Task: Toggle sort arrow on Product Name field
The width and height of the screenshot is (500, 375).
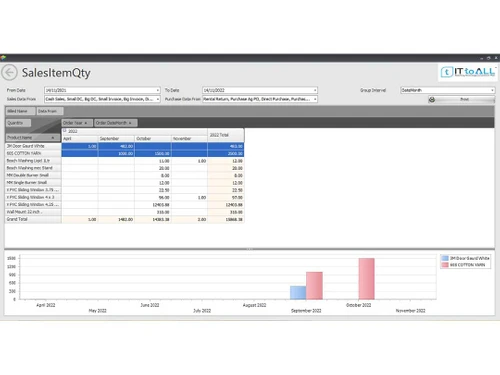Action: coord(53,138)
